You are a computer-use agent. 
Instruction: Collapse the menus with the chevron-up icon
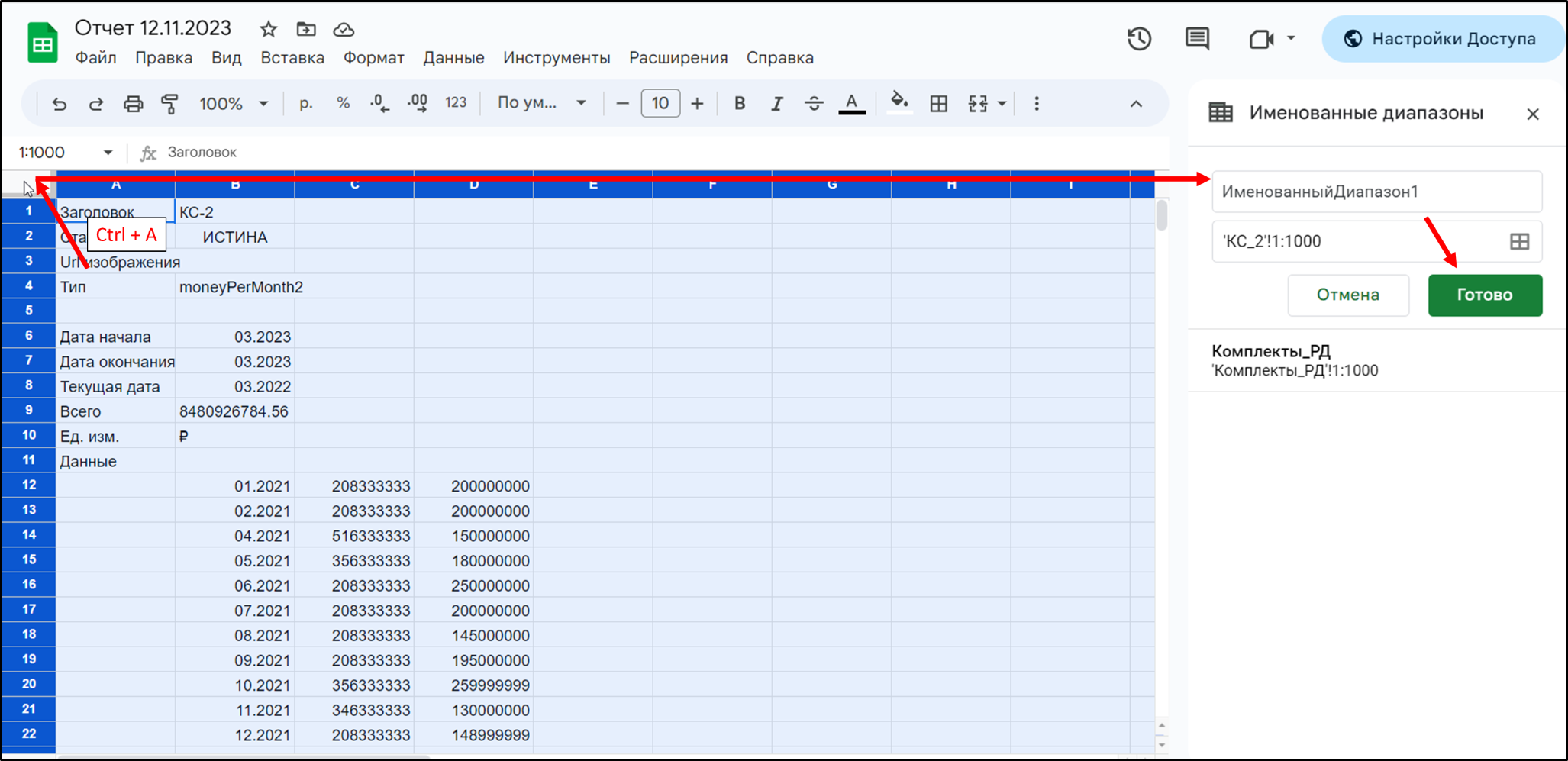pos(1136,104)
